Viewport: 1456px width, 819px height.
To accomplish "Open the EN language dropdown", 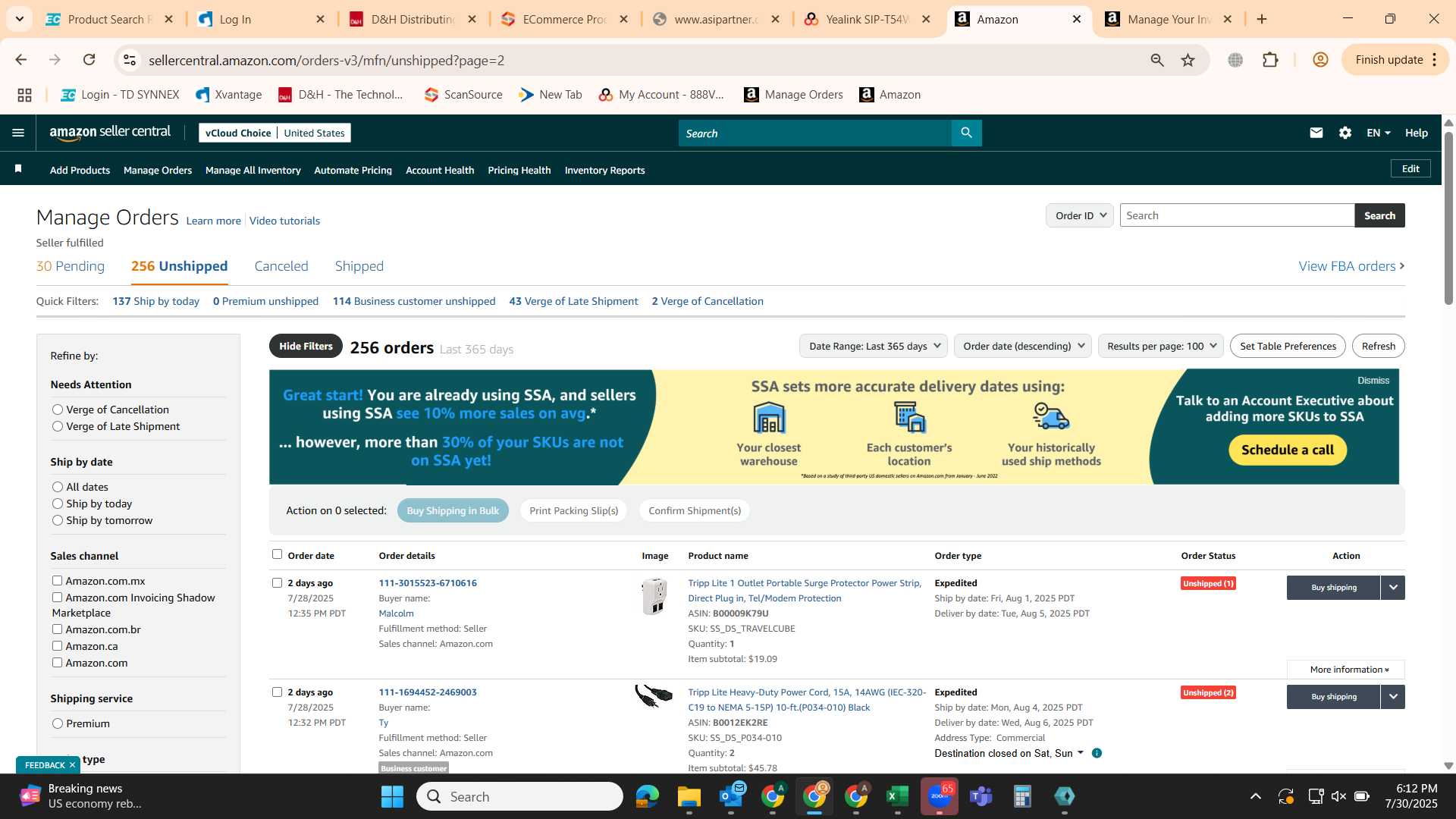I will (x=1378, y=133).
